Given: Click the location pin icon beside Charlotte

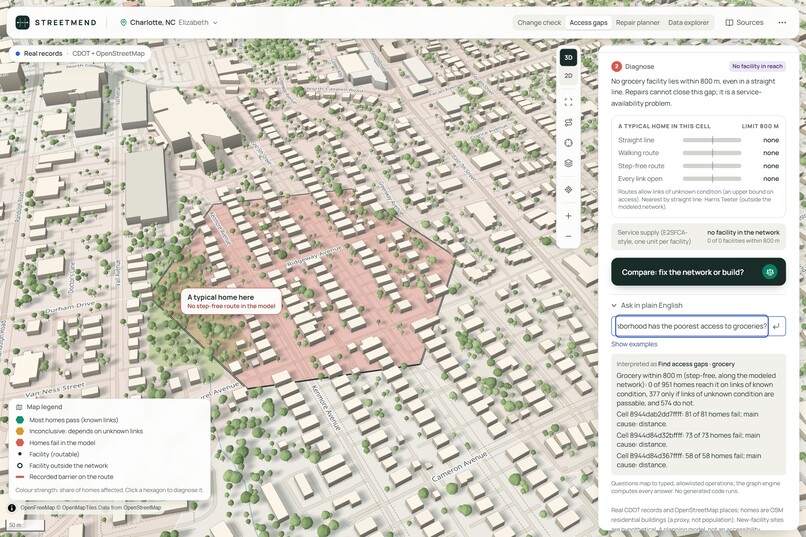Looking at the screenshot, I should (123, 23).
